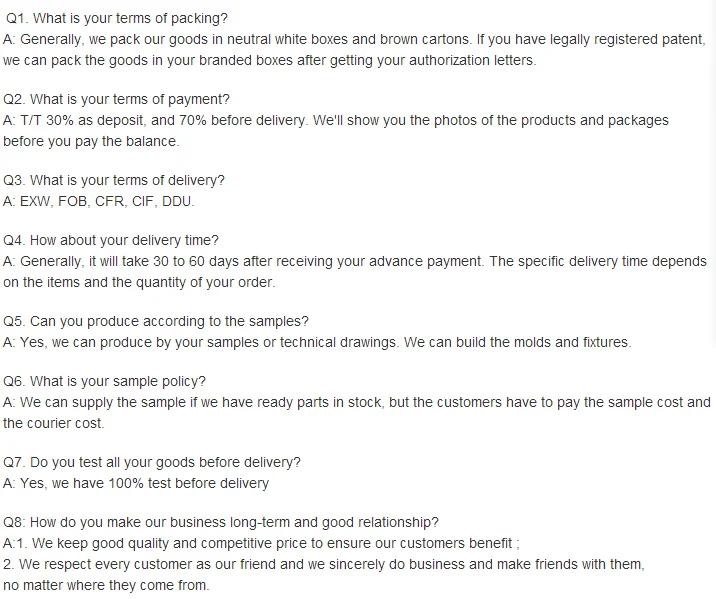716x599 pixels.
Task: Click the EXW, FOB, CFR, CIF, DDU answer
Action: coord(99,201)
